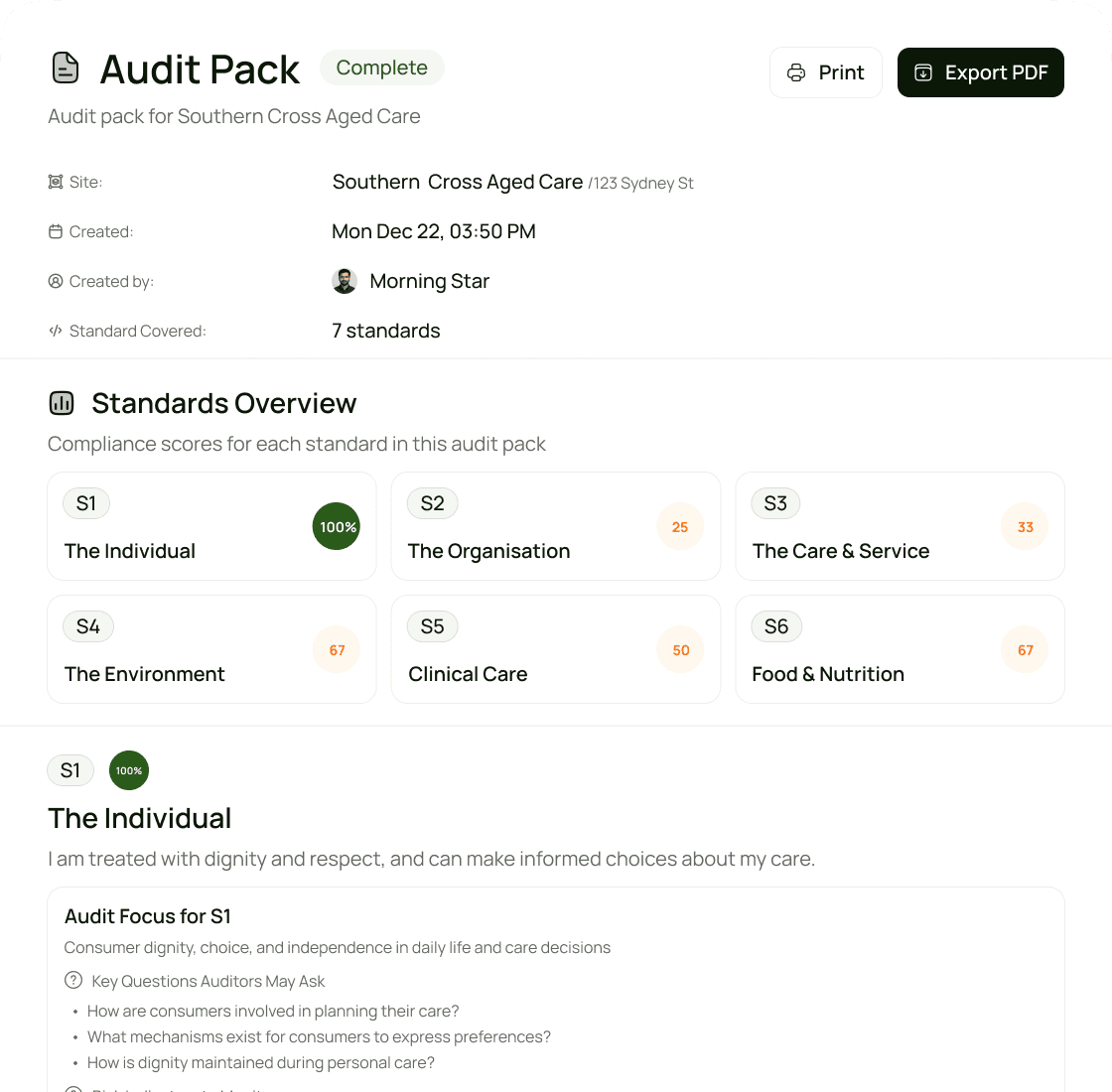Image resolution: width=1112 pixels, height=1092 pixels.
Task: Select the S1 badge above The Individual heading
Action: 70,770
